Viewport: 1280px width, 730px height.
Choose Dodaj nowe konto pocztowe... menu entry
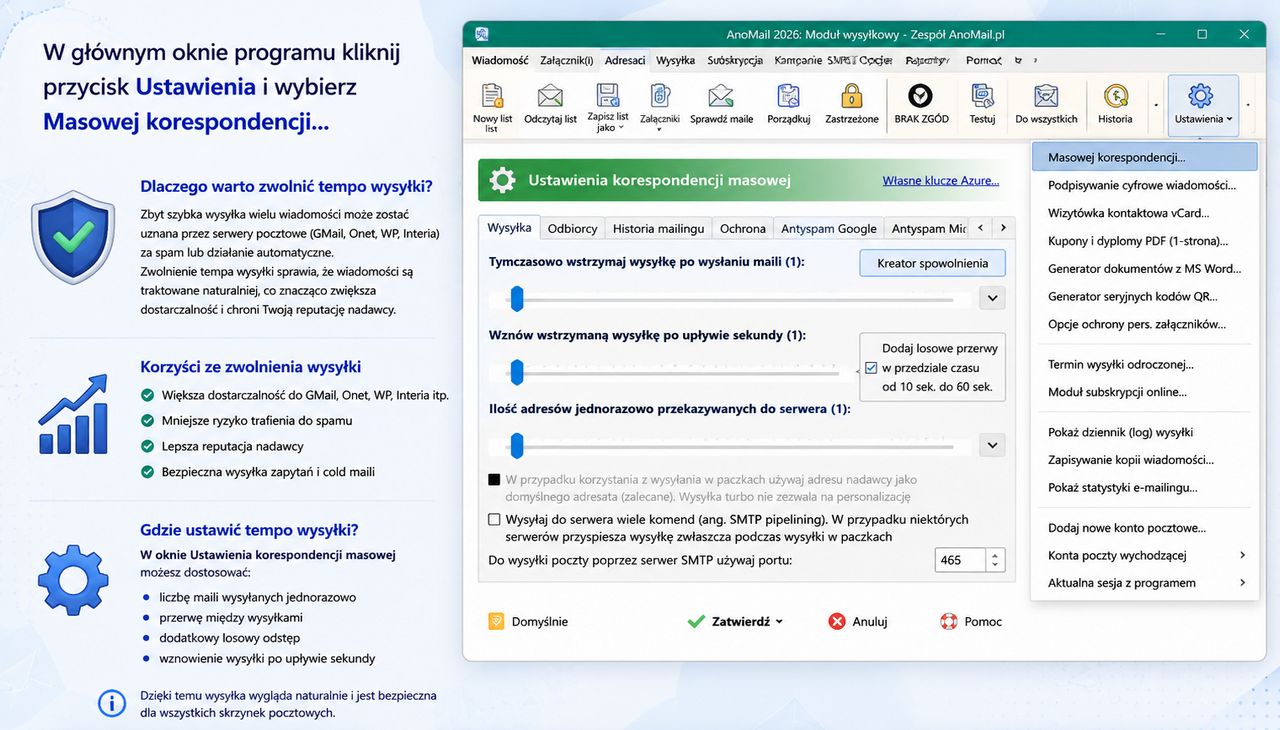(x=1145, y=528)
